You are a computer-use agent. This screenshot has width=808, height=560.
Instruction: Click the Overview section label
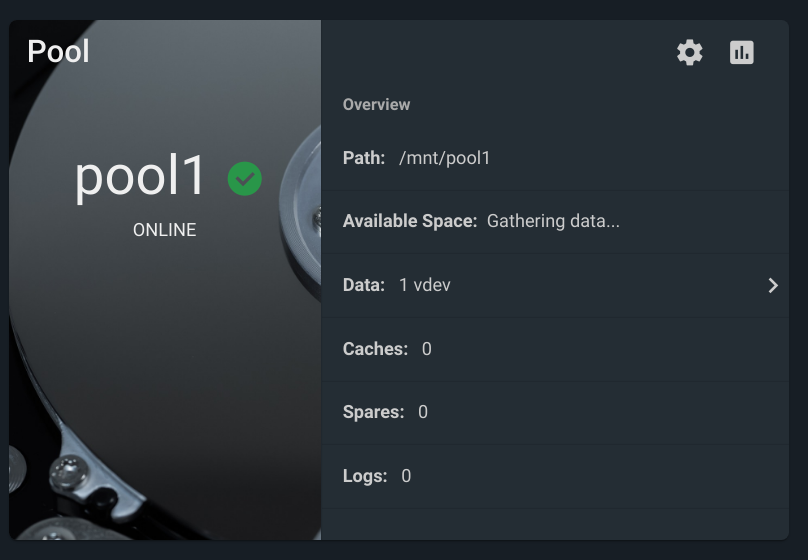(x=376, y=105)
